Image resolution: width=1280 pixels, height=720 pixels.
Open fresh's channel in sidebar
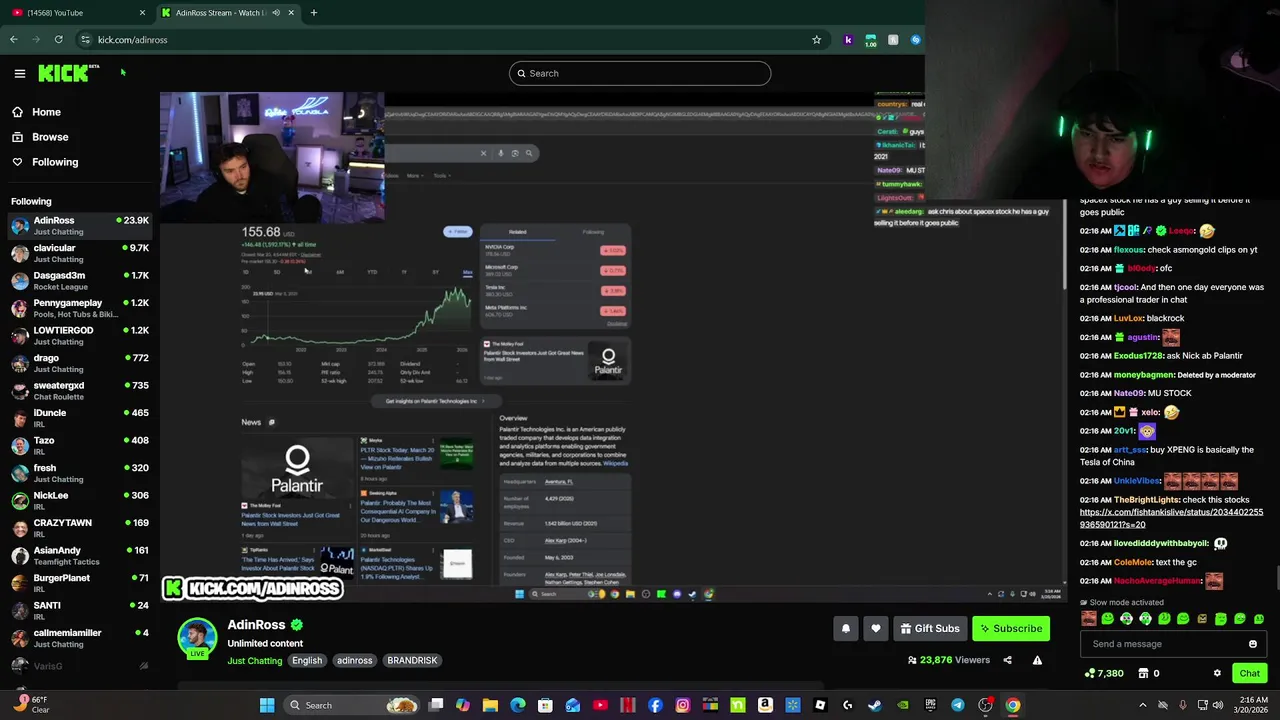[80, 473]
